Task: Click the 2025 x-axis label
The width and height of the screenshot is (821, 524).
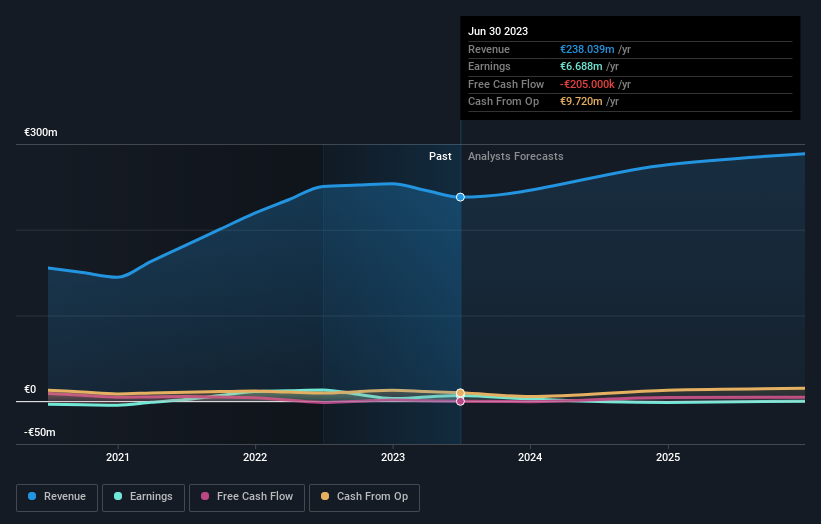Action: click(668, 457)
